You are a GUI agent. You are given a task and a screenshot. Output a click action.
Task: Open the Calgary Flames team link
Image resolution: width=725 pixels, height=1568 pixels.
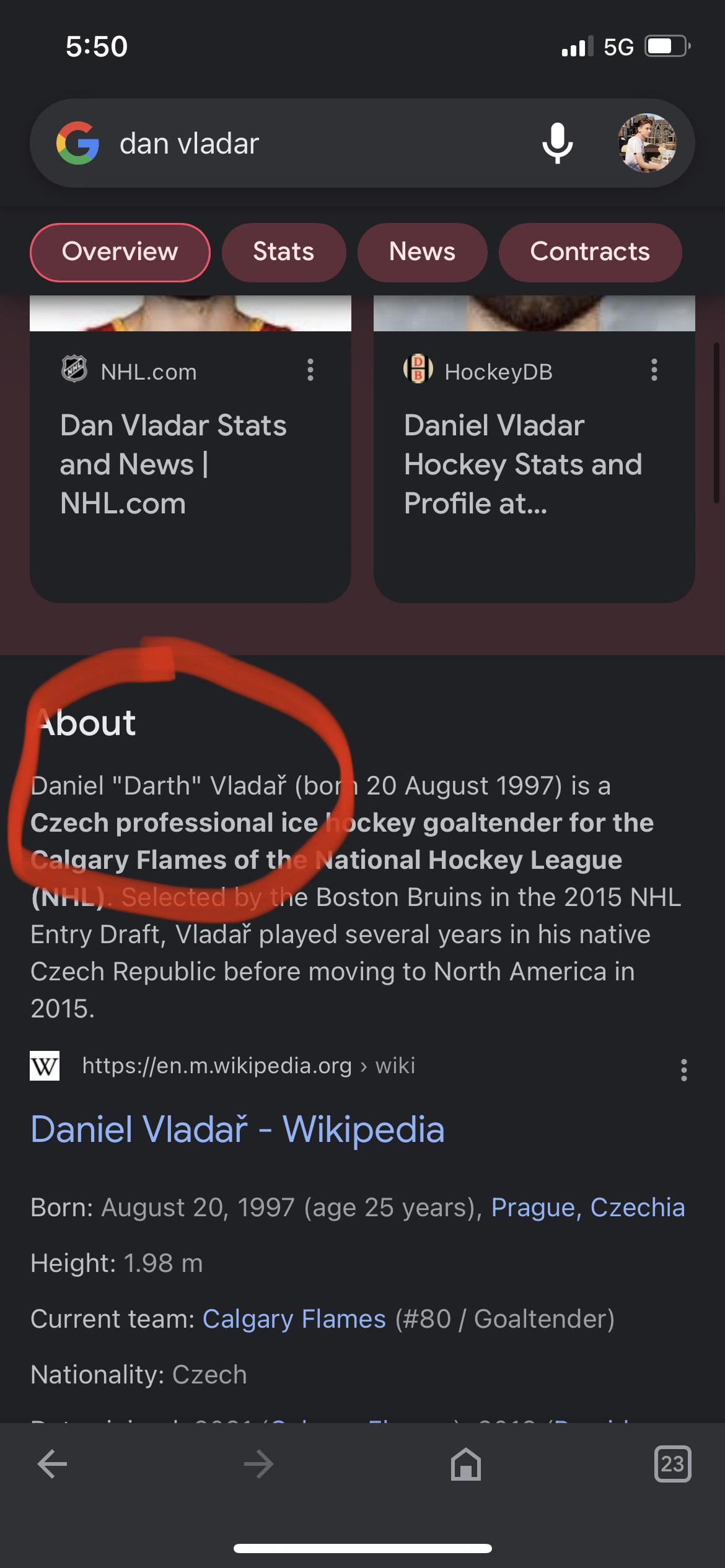coord(294,1318)
